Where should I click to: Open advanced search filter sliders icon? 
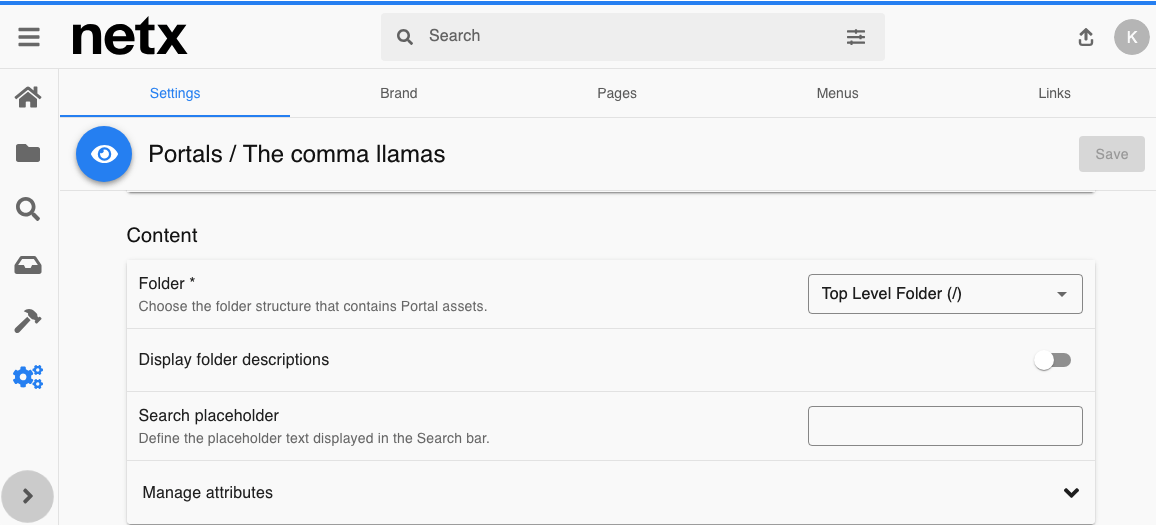point(855,37)
